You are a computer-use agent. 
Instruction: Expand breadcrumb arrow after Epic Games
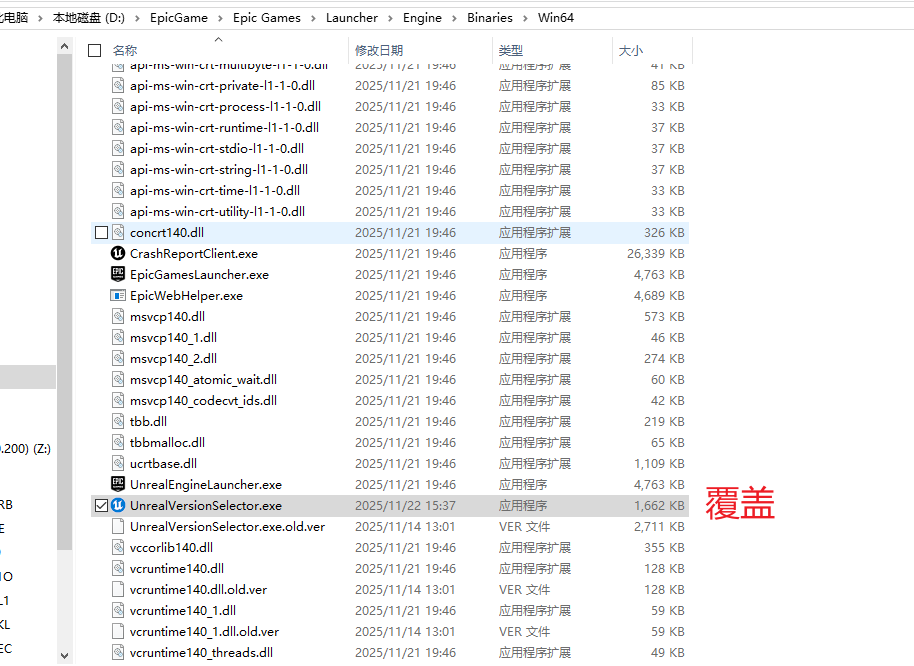point(313,18)
